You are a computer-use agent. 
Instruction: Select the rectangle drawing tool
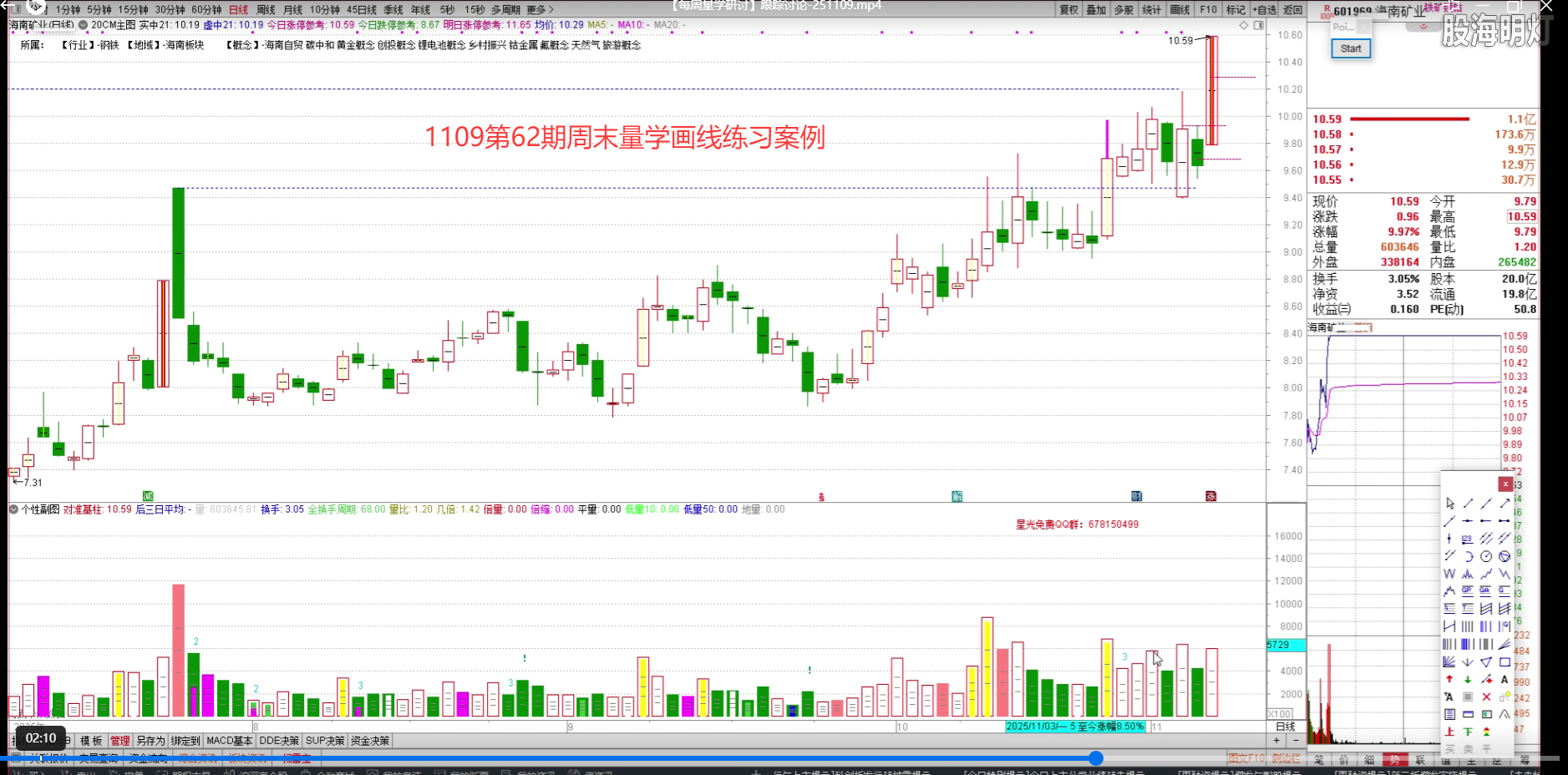1506,661
